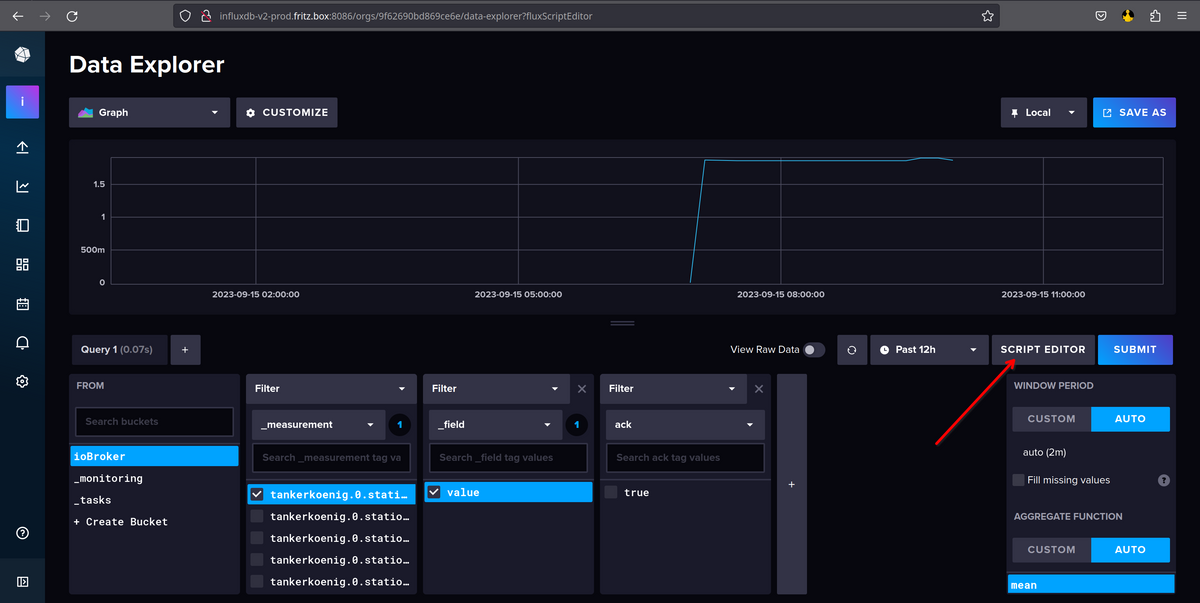Screen dimensions: 1200x603
Task: Open Settings gear icon in sidebar
Action: (22, 381)
